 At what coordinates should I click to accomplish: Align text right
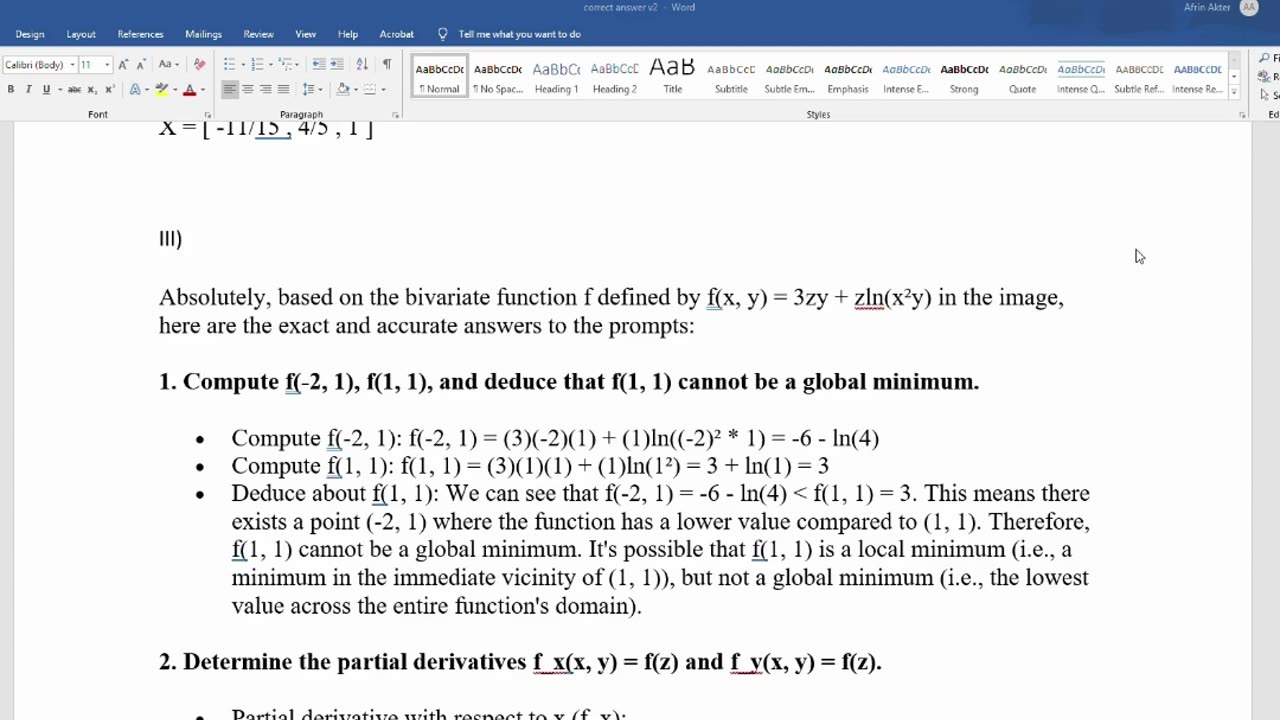(x=265, y=90)
